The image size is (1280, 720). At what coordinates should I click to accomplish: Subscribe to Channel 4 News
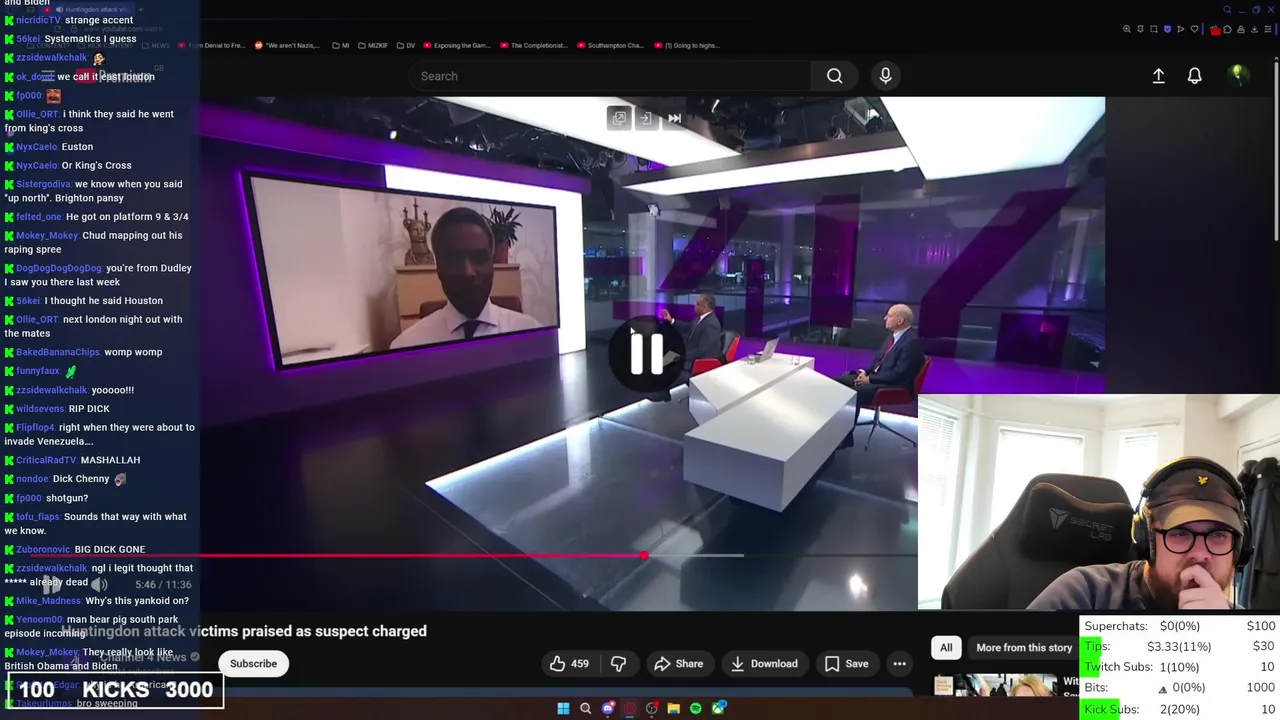coord(253,663)
